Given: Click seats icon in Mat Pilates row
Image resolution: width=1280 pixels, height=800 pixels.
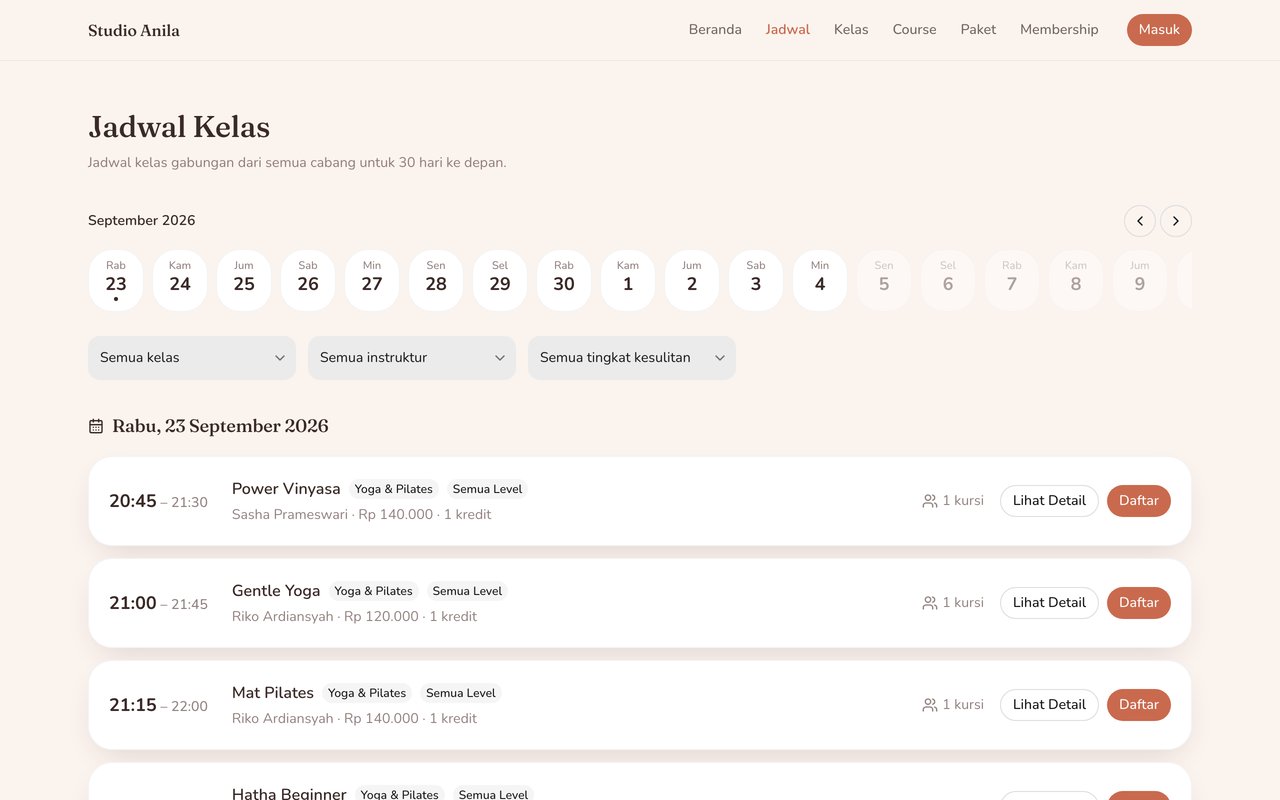Looking at the screenshot, I should (x=930, y=705).
